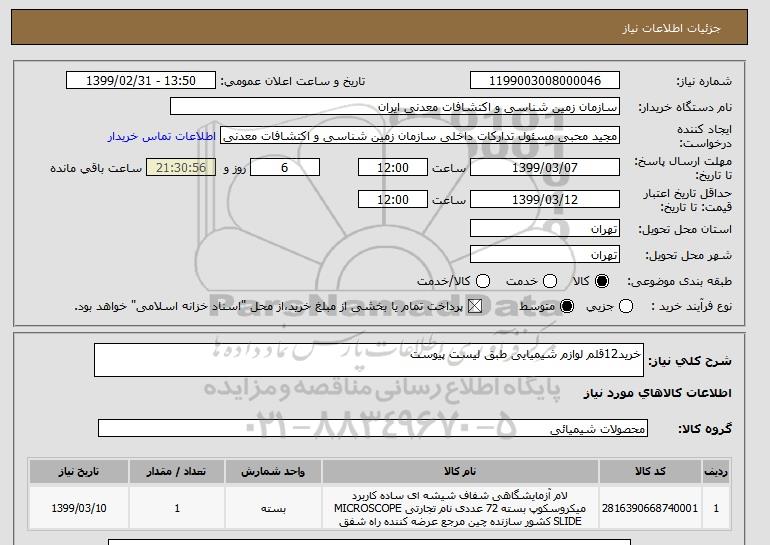Viewport: 770px width, 545px height.
Task: Click the need date cell 1399/03/10
Action: click(x=79, y=508)
